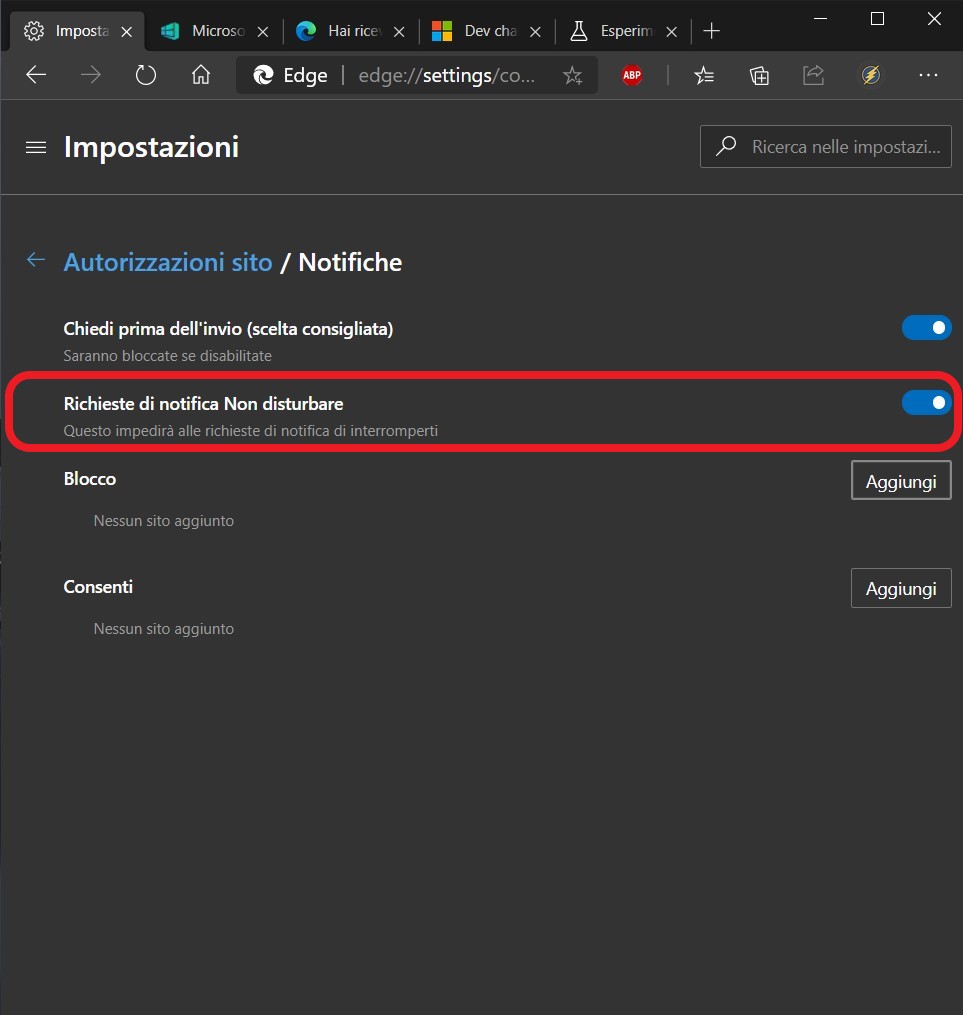The image size is (963, 1015).
Task: Add page to favorites star icon
Action: tap(572, 76)
